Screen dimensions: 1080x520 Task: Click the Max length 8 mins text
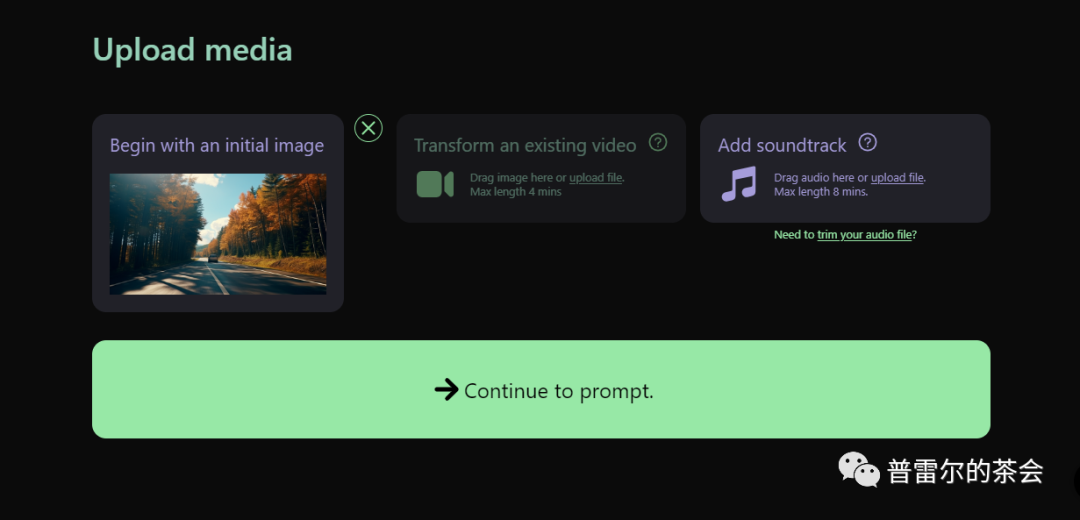tap(820, 192)
